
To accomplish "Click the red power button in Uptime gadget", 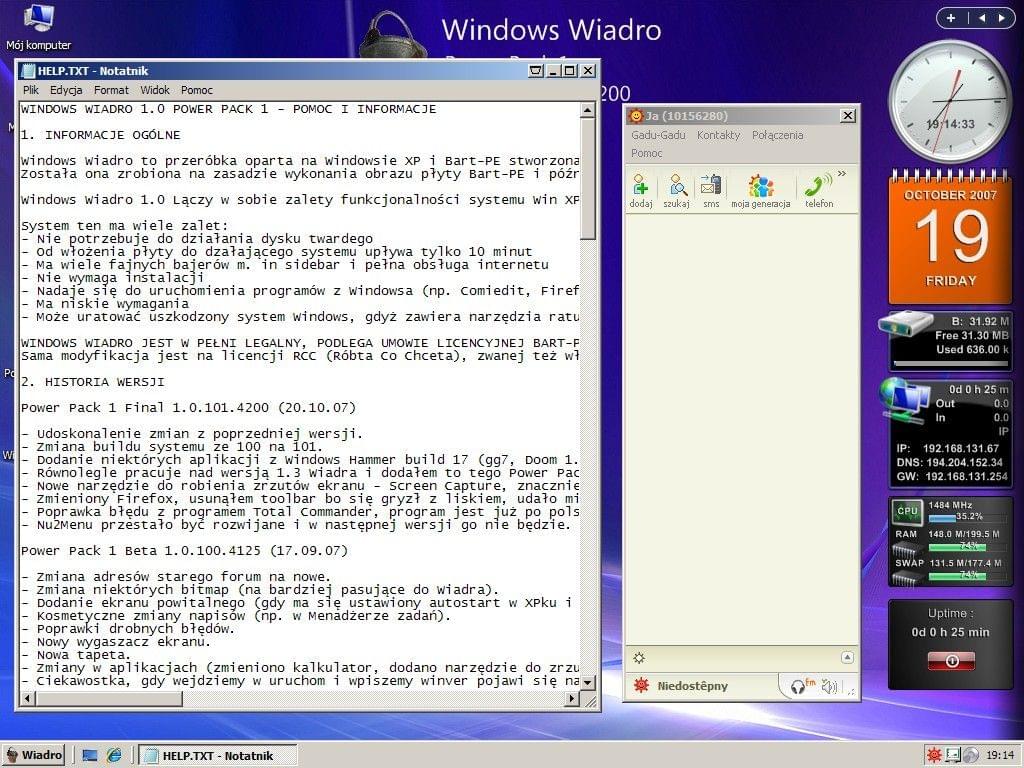I will 951,661.
